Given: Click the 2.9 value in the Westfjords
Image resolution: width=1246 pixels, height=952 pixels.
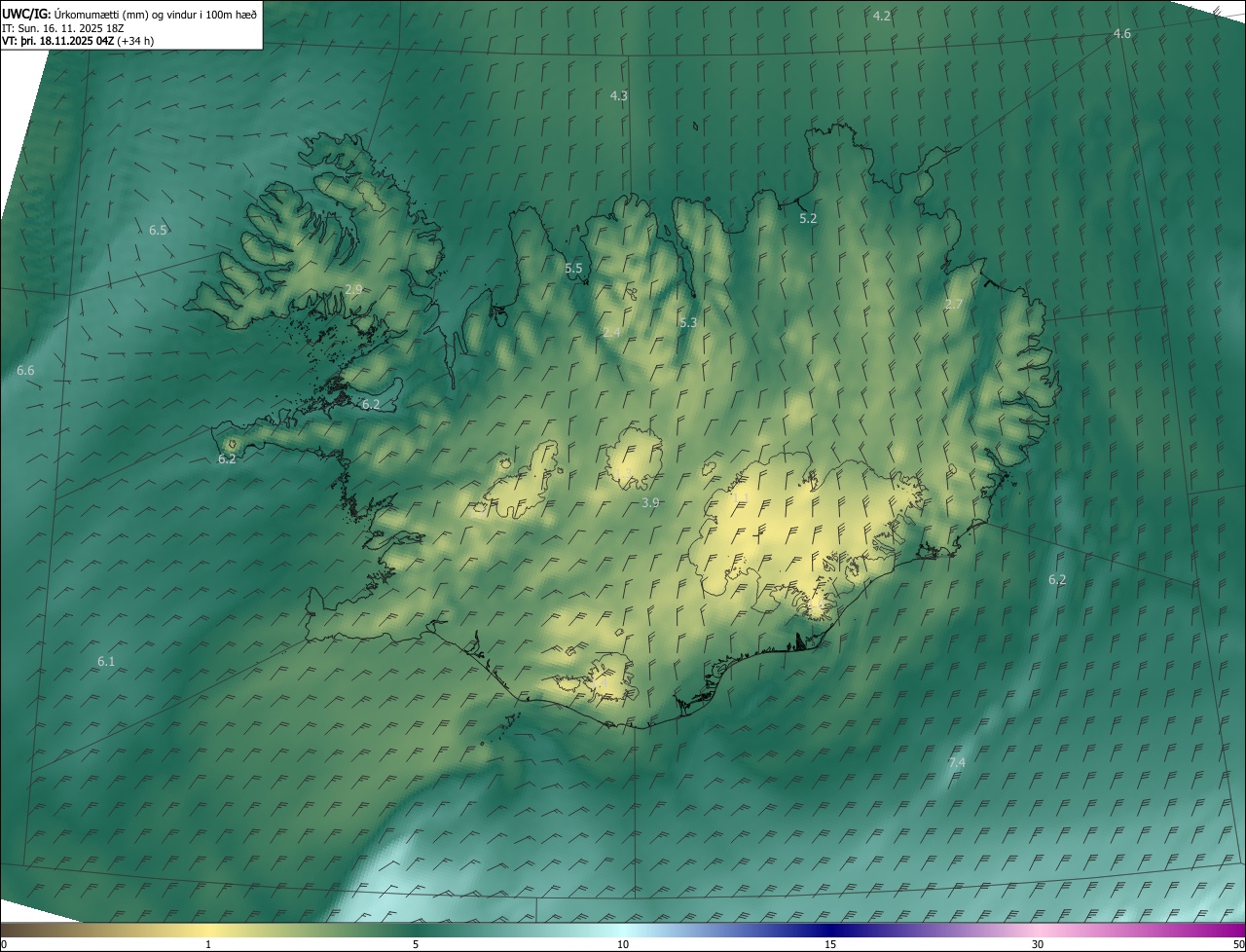Looking at the screenshot, I should click(353, 290).
